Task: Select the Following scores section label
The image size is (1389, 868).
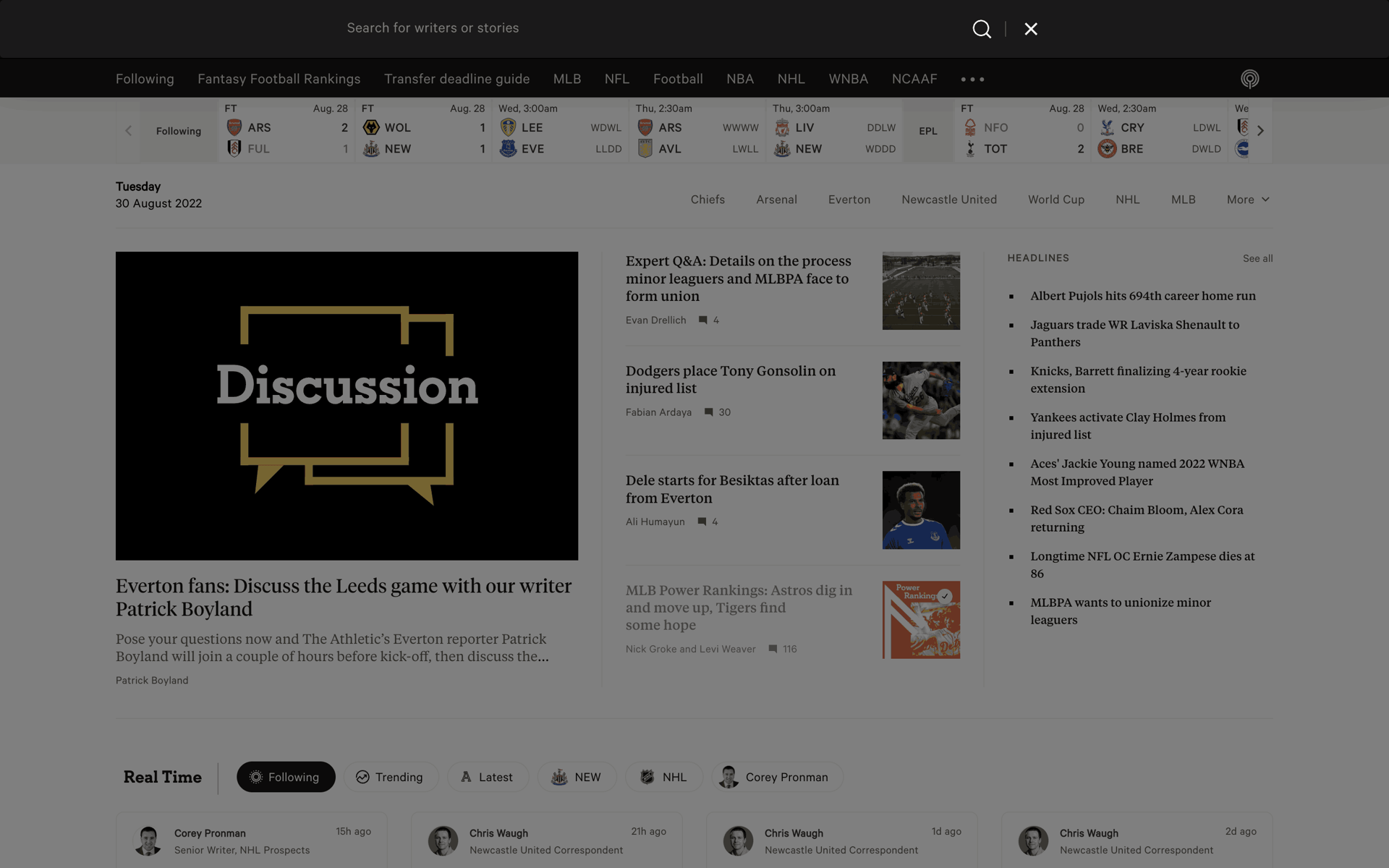Action: (x=179, y=131)
